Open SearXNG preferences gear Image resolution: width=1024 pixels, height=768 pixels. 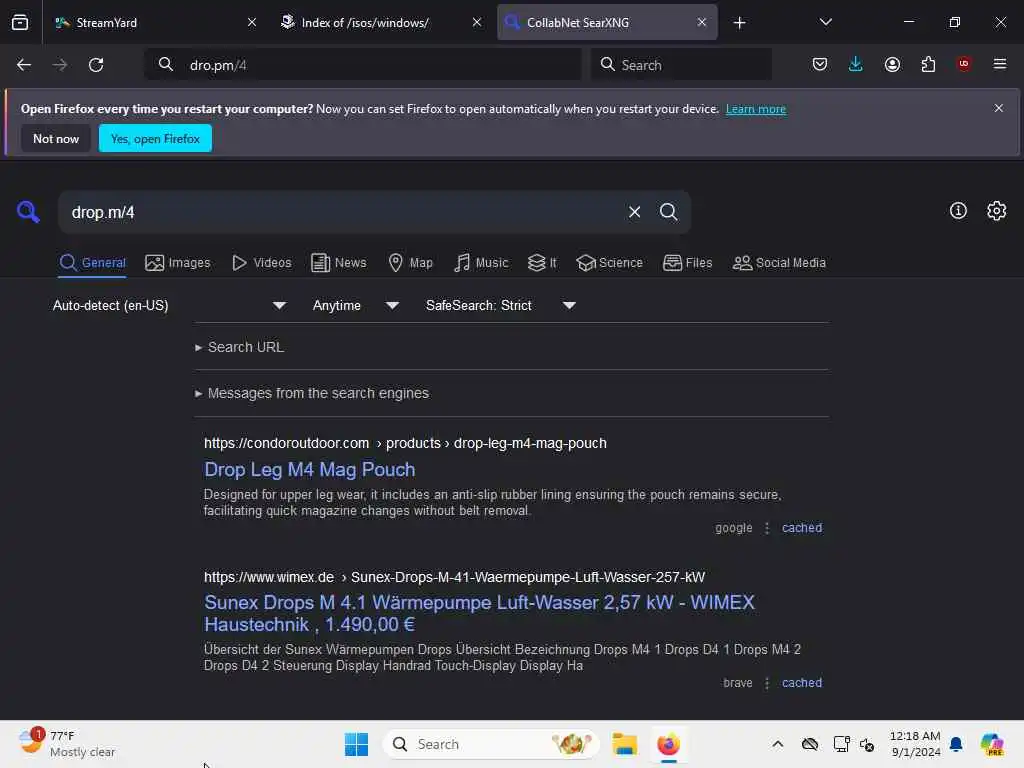click(997, 210)
